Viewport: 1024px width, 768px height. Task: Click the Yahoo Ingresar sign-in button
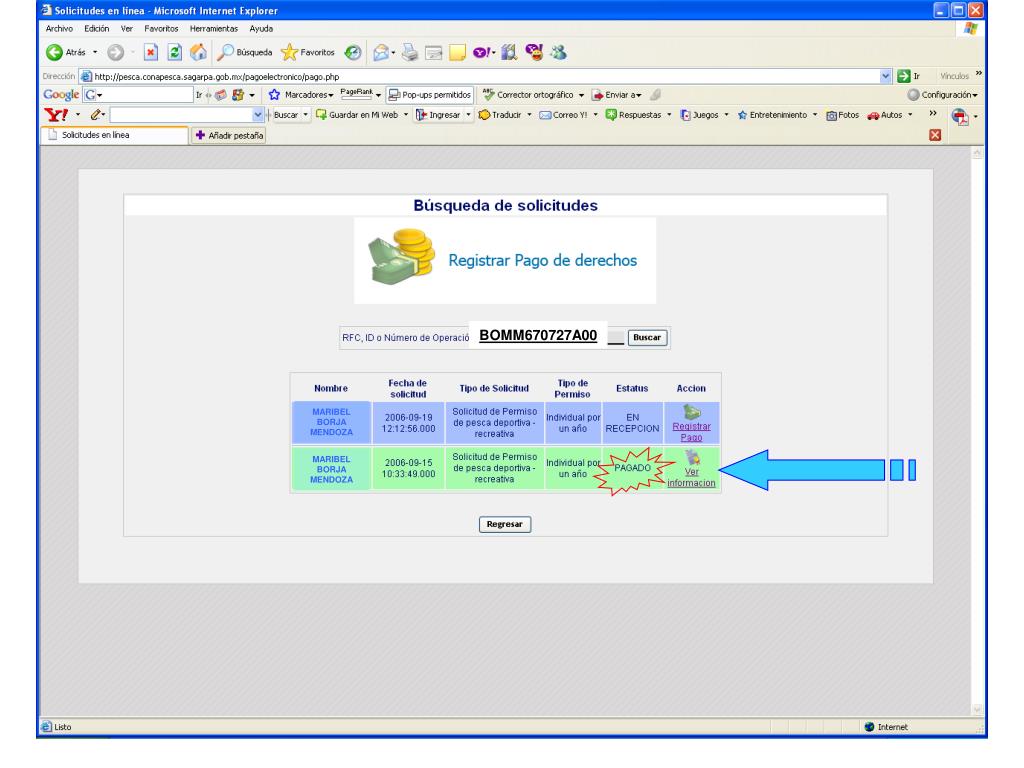[438, 115]
